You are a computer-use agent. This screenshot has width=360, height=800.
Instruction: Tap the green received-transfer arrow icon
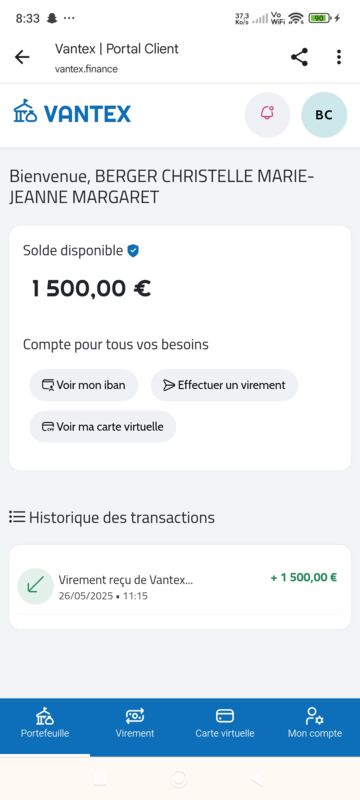click(36, 586)
